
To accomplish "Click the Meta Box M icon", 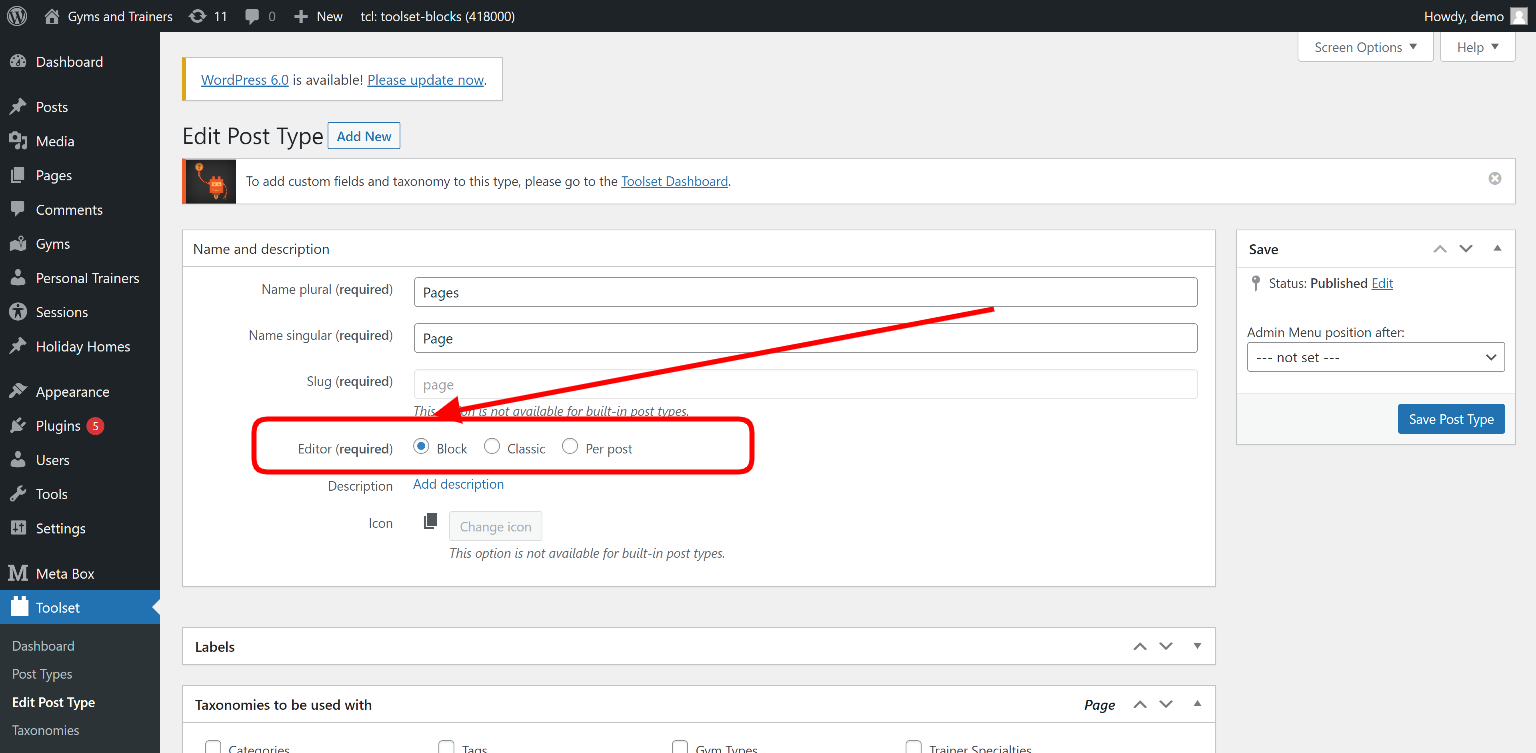I will pyautogui.click(x=18, y=573).
